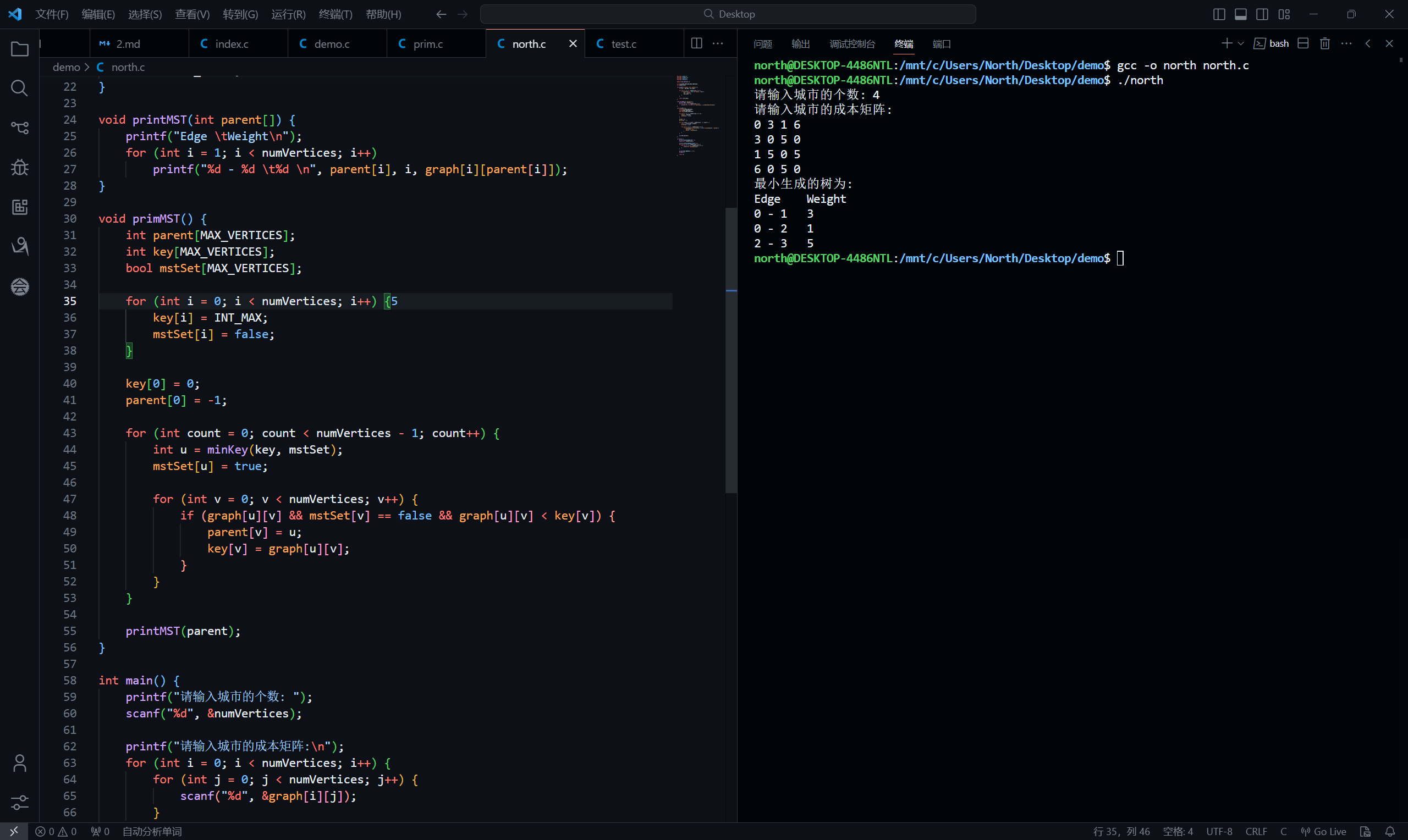Click the 行 35, 列 46 cursor position
The height and width of the screenshot is (840, 1408).
pyautogui.click(x=1121, y=831)
